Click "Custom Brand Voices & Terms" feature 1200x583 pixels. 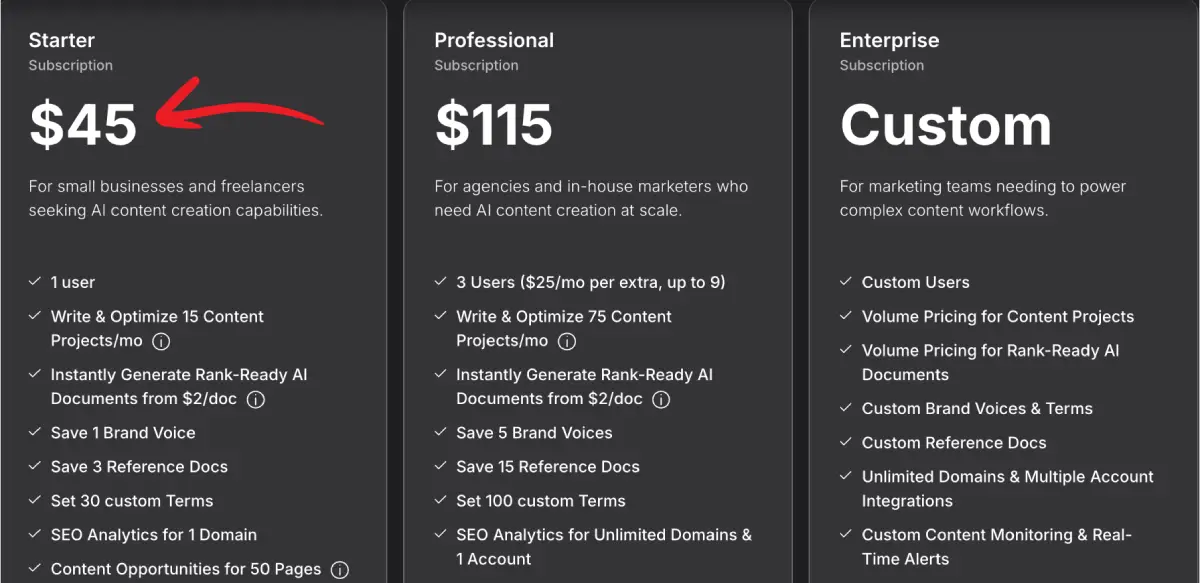977,409
